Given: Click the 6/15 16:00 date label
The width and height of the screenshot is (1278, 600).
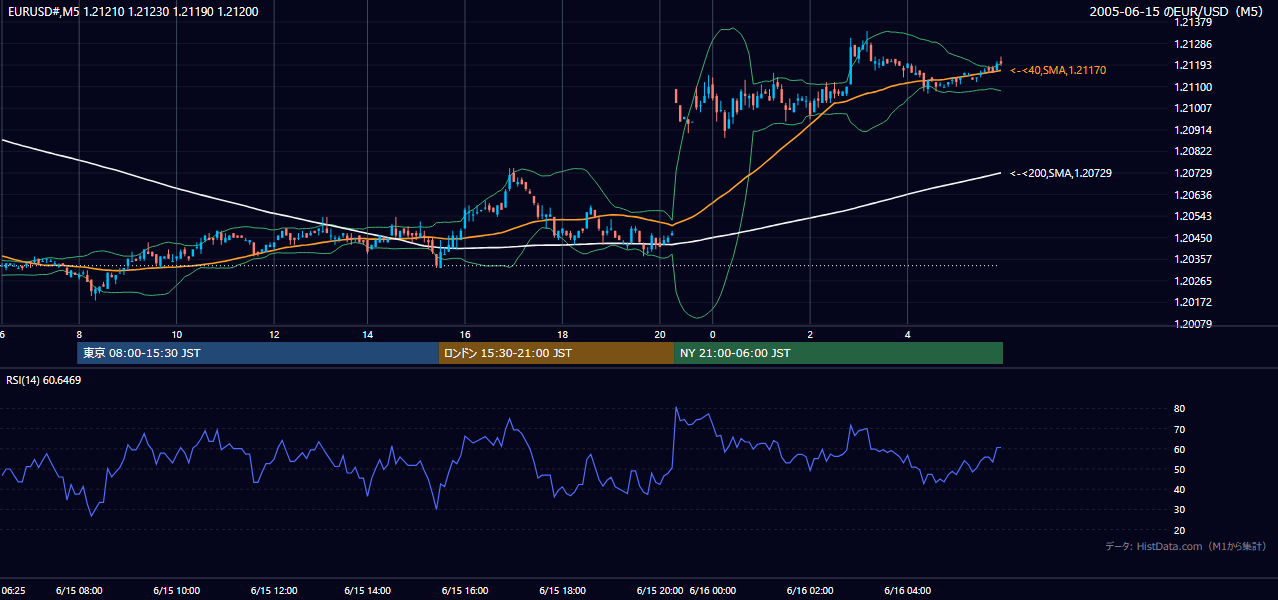Looking at the screenshot, I should pyautogui.click(x=465, y=591).
